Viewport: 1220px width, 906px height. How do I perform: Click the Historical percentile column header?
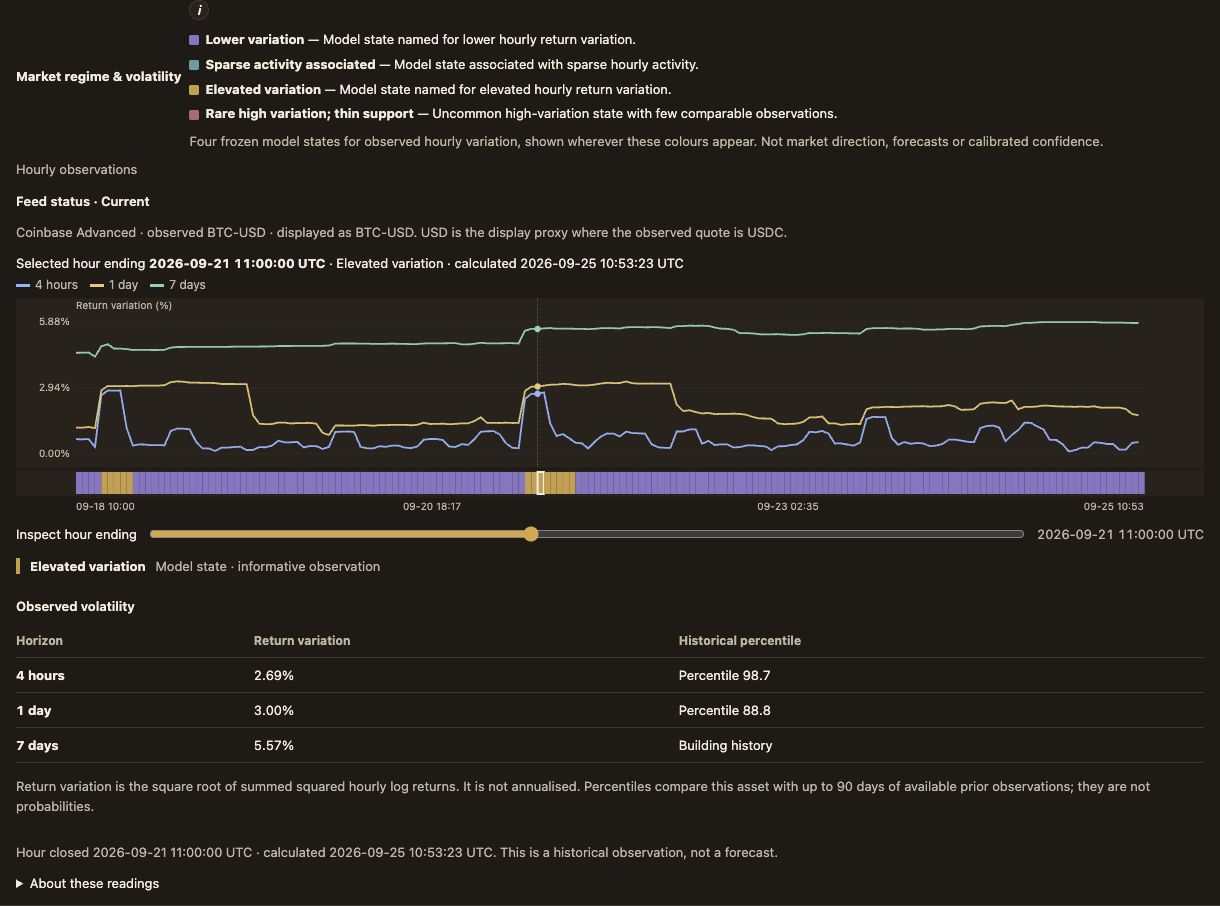click(740, 641)
